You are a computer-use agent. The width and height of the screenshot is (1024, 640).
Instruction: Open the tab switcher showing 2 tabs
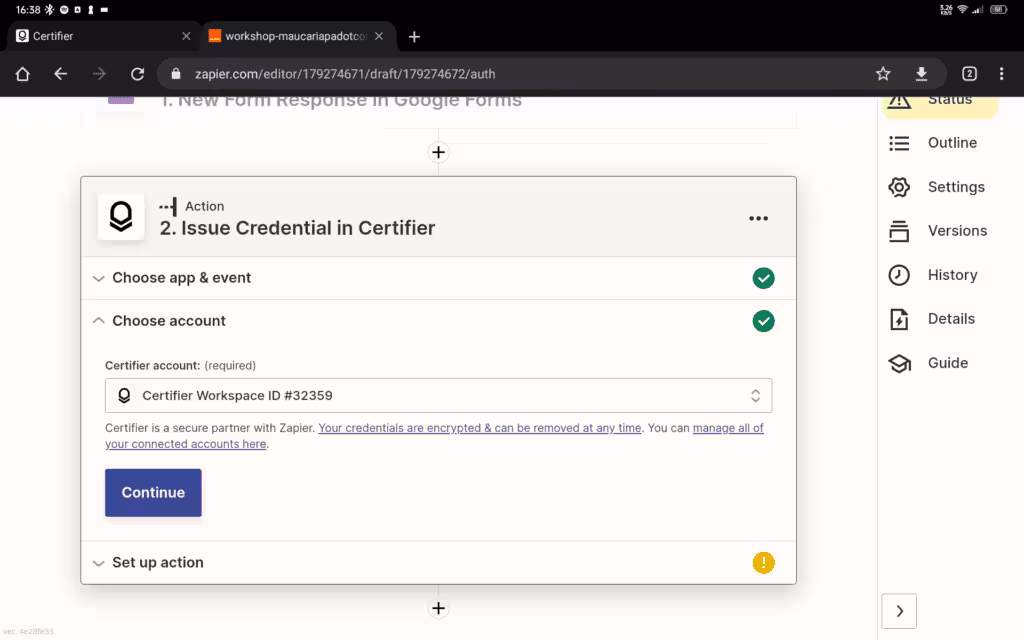[x=969, y=74]
